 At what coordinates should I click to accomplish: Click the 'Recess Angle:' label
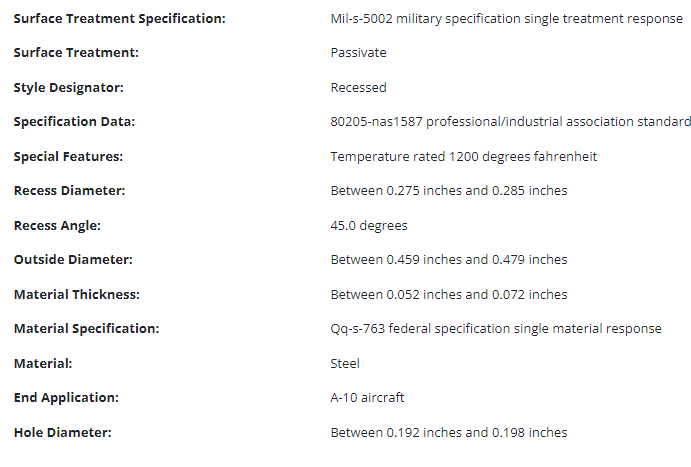(57, 226)
